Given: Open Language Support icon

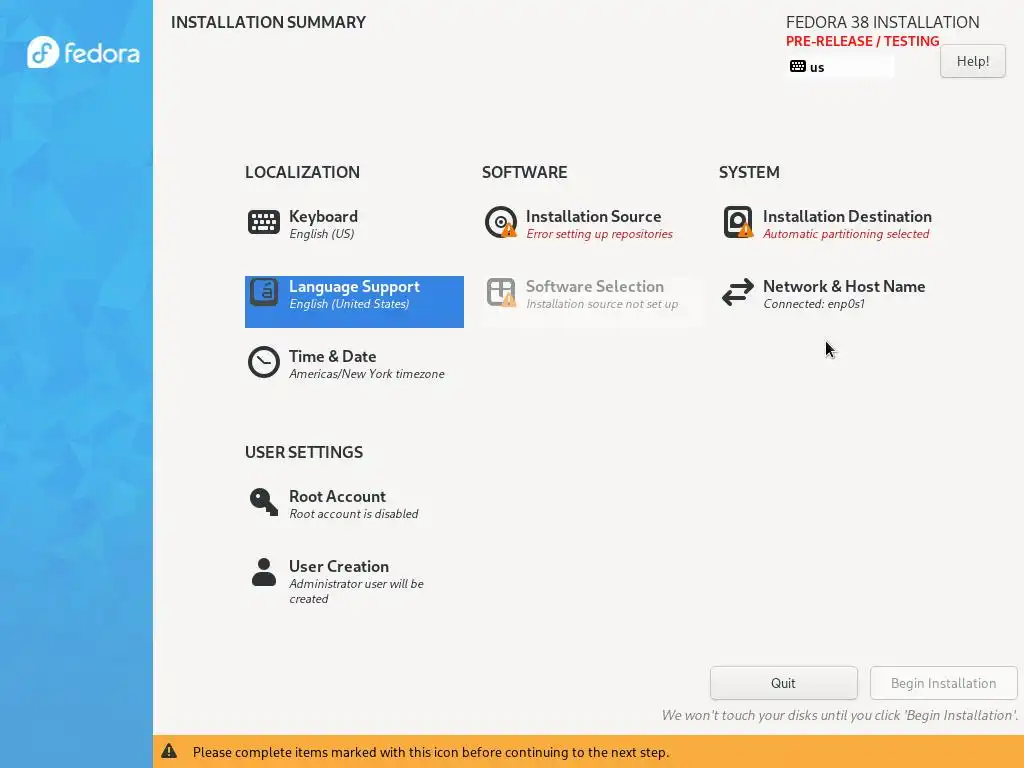Looking at the screenshot, I should tap(264, 292).
